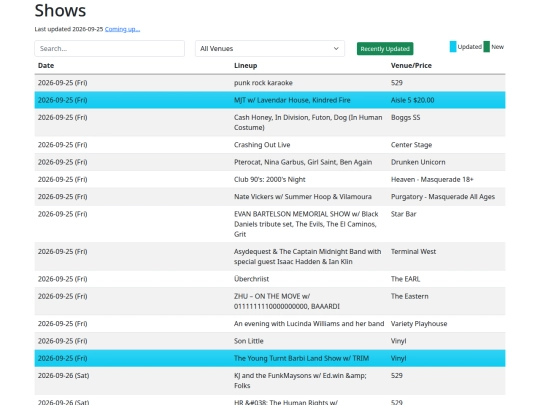Click the Date column header

click(46, 65)
